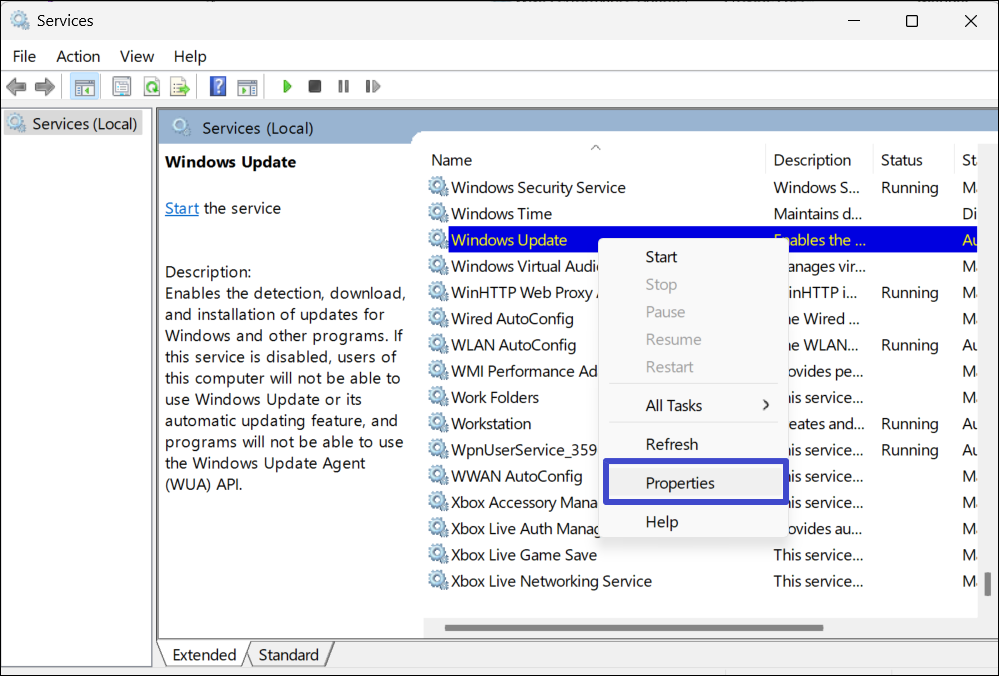Click the Start Service play icon in toolbar
The height and width of the screenshot is (676, 999).
point(287,87)
